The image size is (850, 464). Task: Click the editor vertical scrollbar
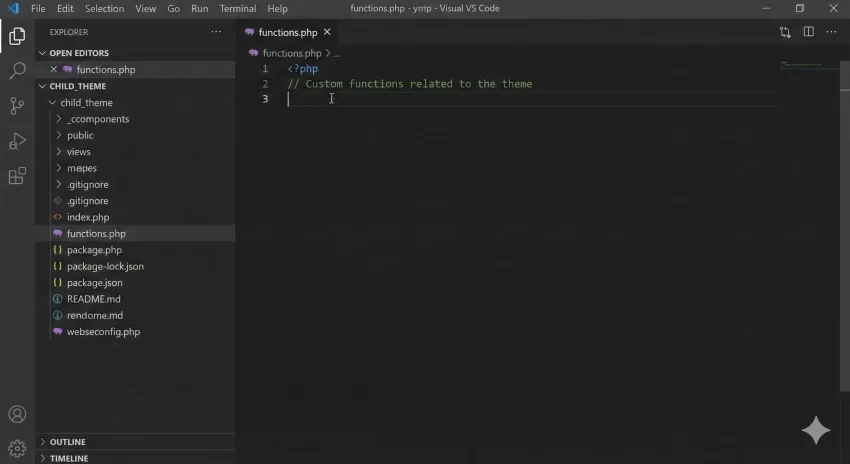[845, 228]
